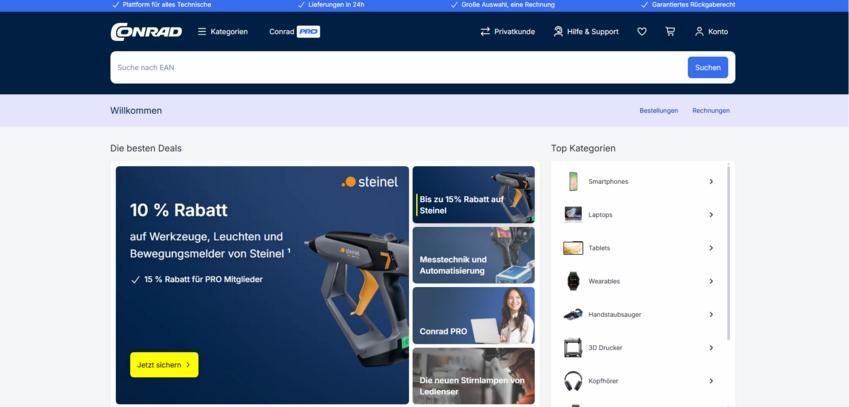Open Conrad PRO promo tile

473,316
